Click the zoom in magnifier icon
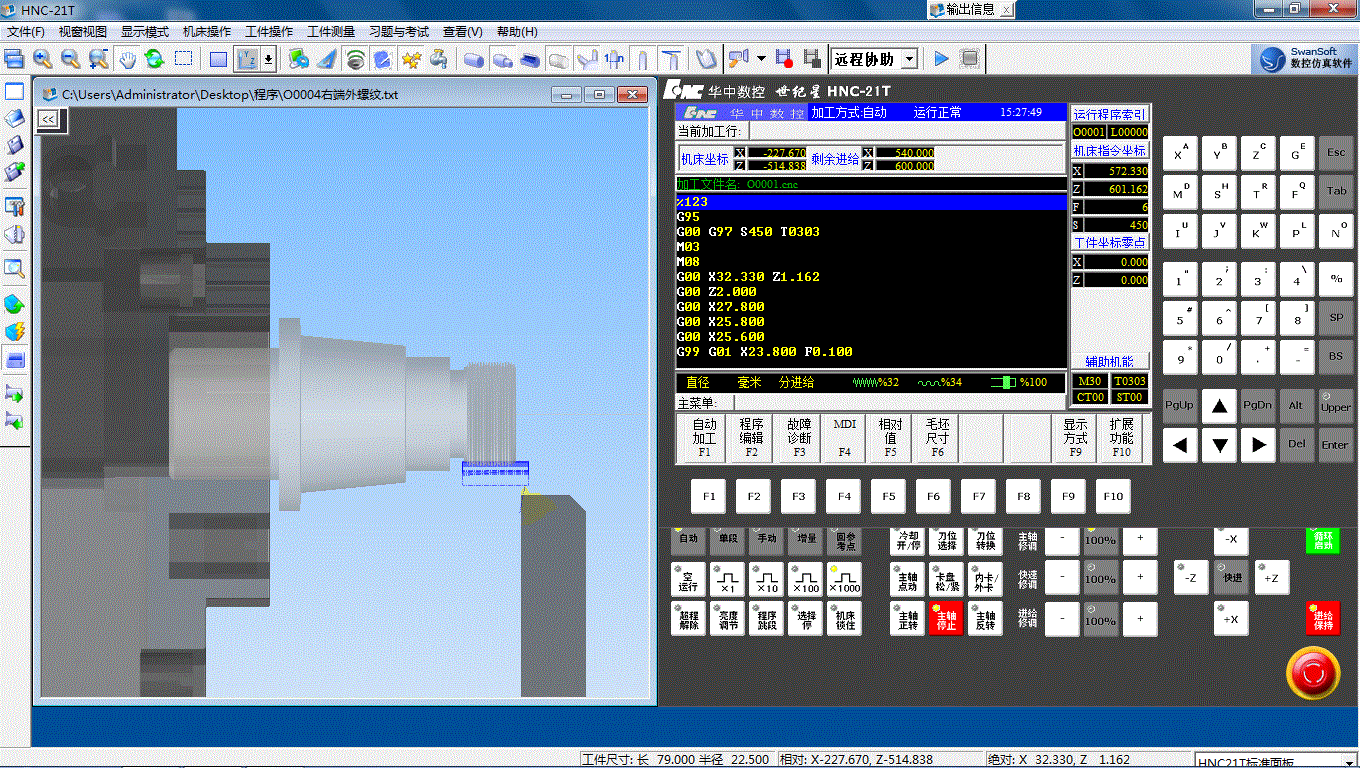This screenshot has height=768, width=1360. [x=42, y=59]
